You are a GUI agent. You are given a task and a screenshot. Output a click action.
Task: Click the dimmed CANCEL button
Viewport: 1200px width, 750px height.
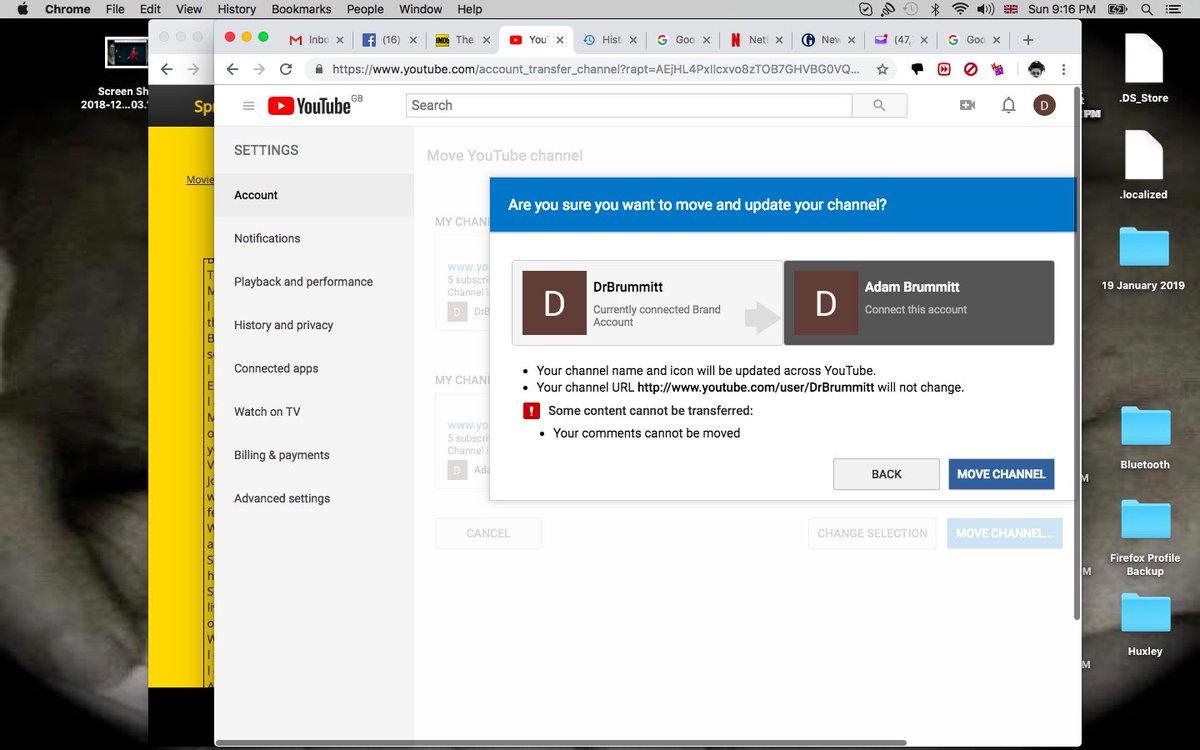click(488, 533)
